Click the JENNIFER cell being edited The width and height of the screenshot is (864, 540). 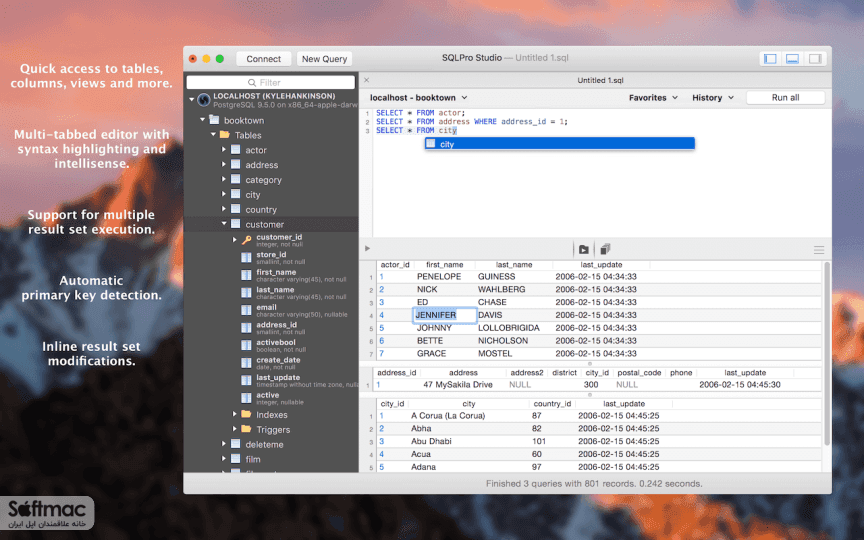pos(445,315)
